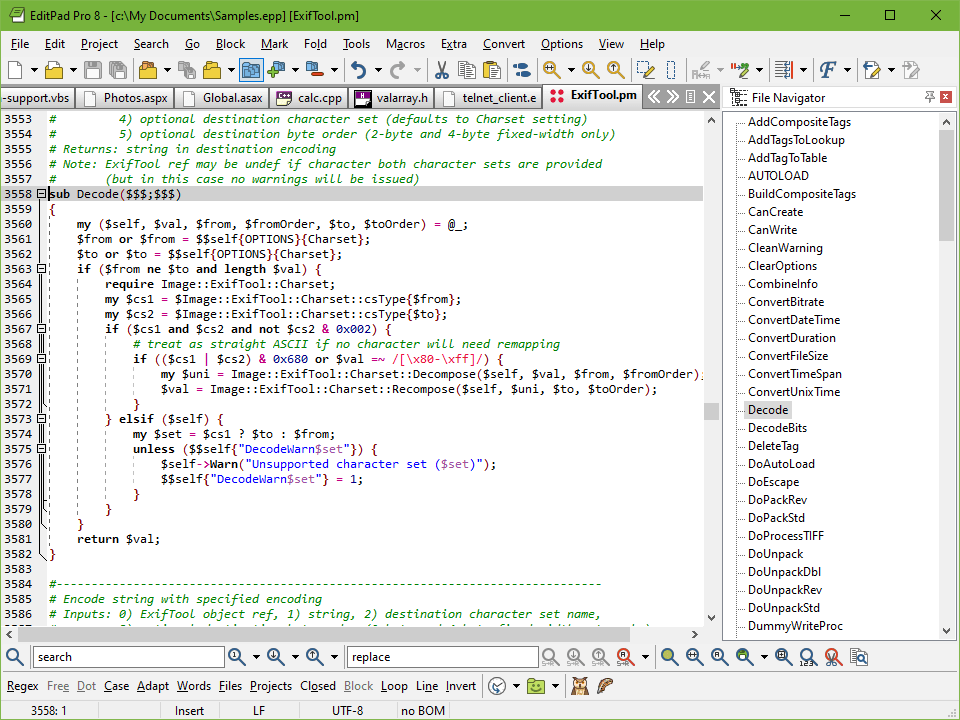Close the ExifTool.pm tab with X
960x720 pixels.
(x=709, y=97)
